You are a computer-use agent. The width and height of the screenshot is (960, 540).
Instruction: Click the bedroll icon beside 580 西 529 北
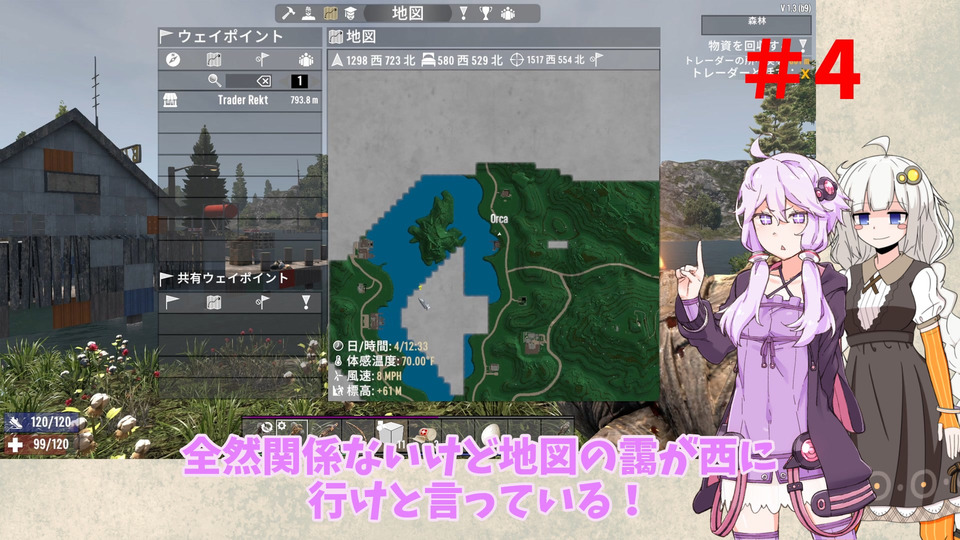429,59
